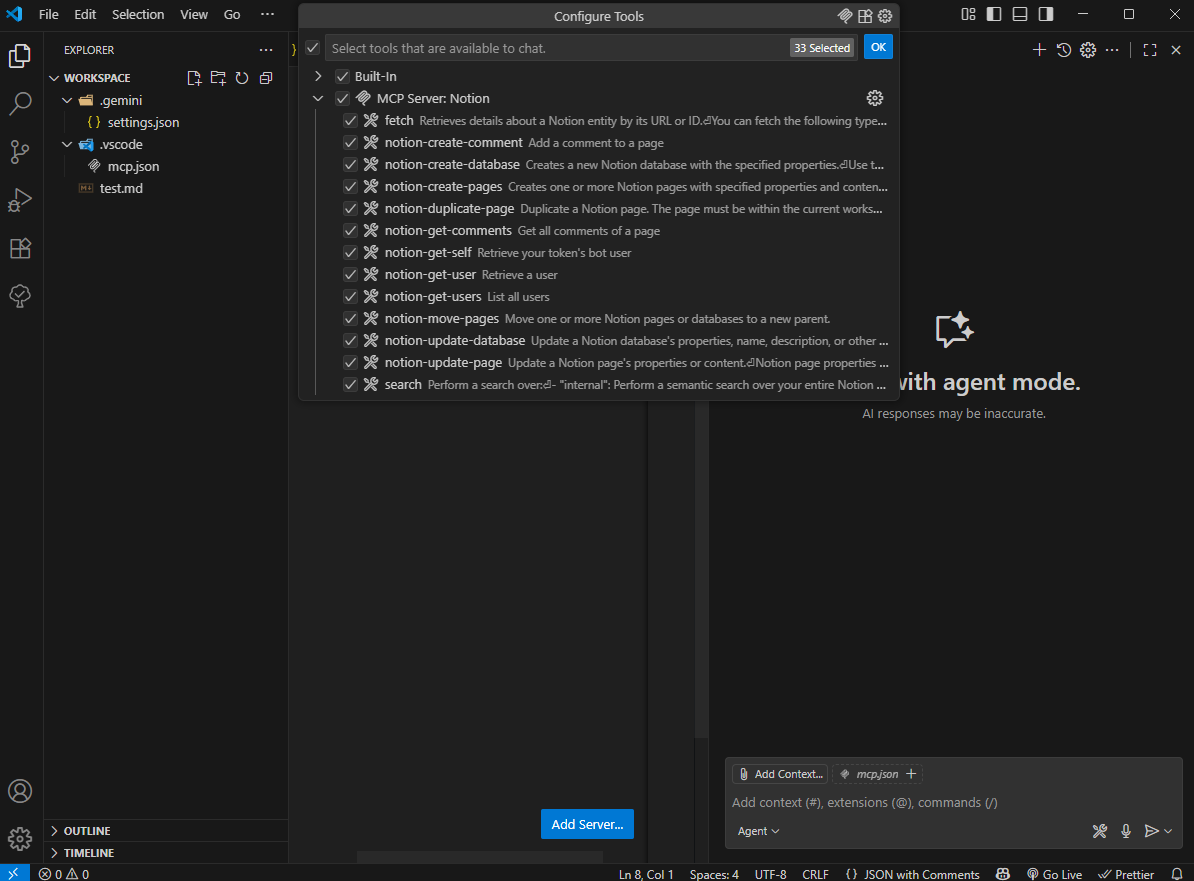Refresh the Explorer workspace
This screenshot has height=881, width=1194.
242,78
